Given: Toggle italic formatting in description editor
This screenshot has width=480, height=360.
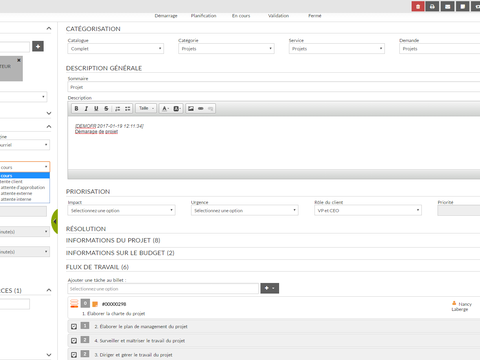Looking at the screenshot, I should (86, 108).
